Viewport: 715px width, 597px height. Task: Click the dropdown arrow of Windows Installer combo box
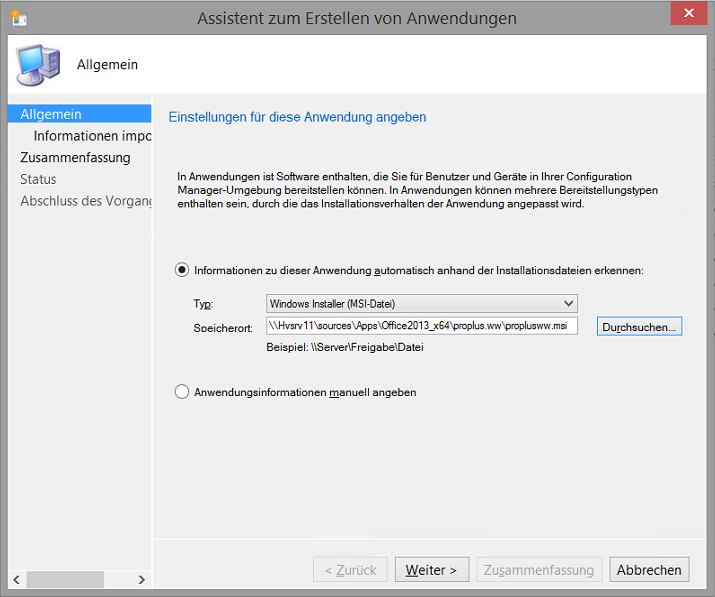pos(568,303)
